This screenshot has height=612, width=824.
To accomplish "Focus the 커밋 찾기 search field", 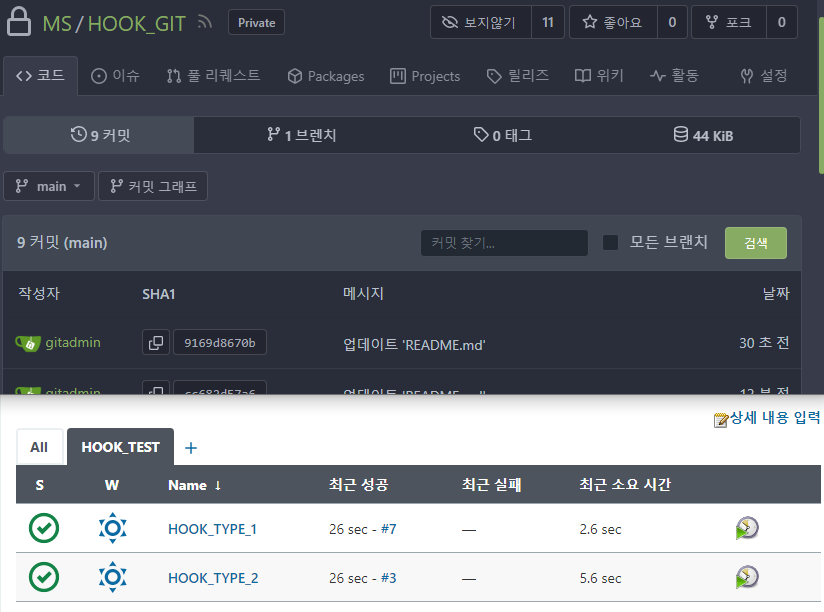I will tap(504, 243).
